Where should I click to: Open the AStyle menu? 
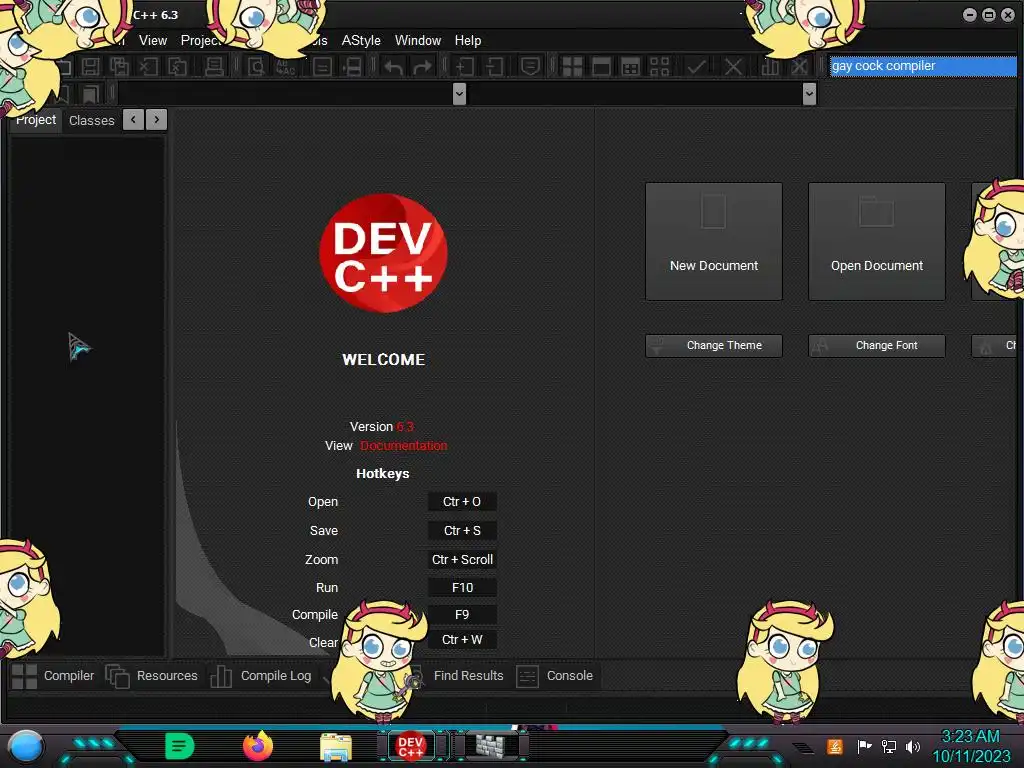361,40
